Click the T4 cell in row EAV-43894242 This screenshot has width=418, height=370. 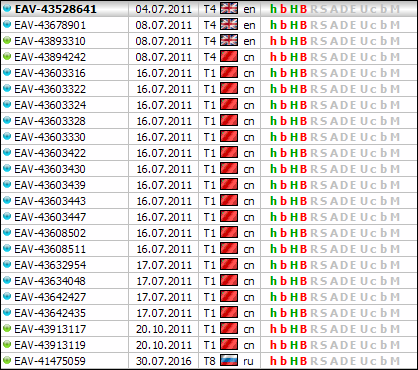click(x=210, y=57)
